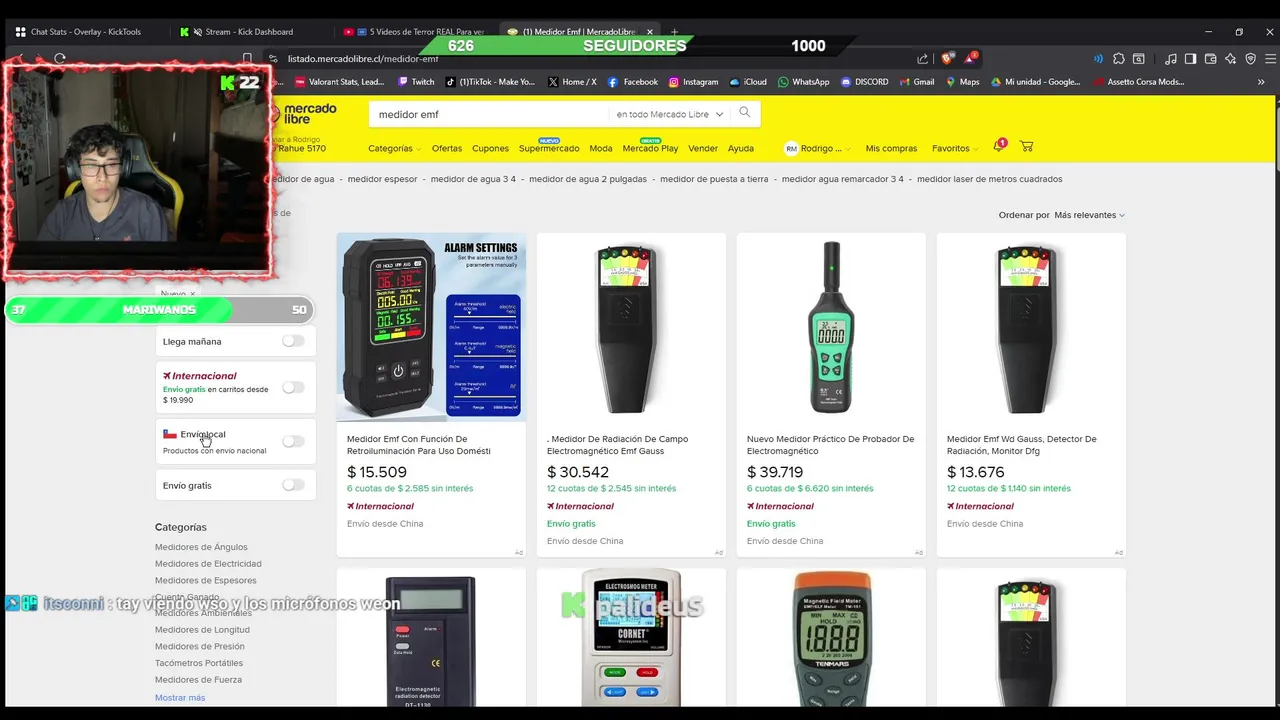The width and height of the screenshot is (1280, 720).
Task: Open Mis compras
Action: [891, 148]
